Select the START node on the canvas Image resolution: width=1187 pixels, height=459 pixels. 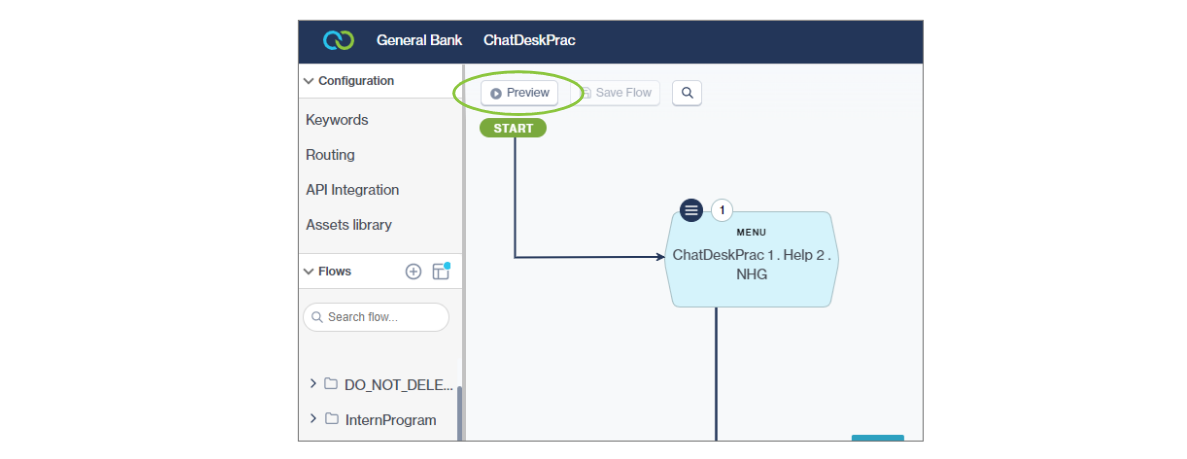(513, 128)
